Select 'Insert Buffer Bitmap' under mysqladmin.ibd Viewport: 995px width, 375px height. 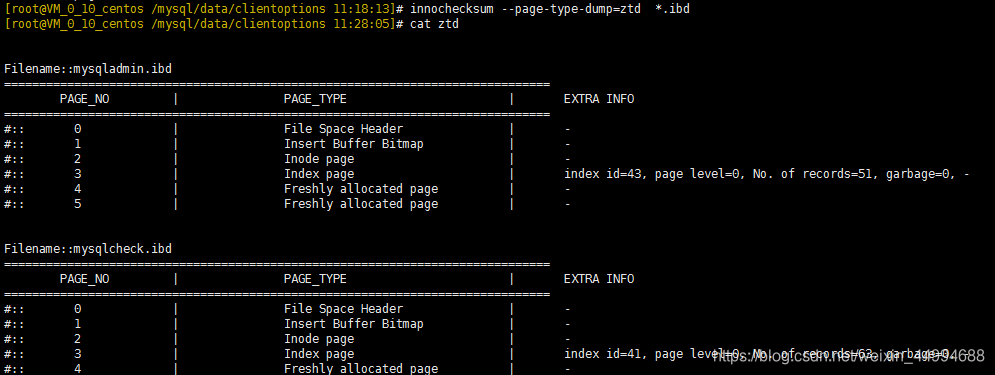click(x=353, y=144)
